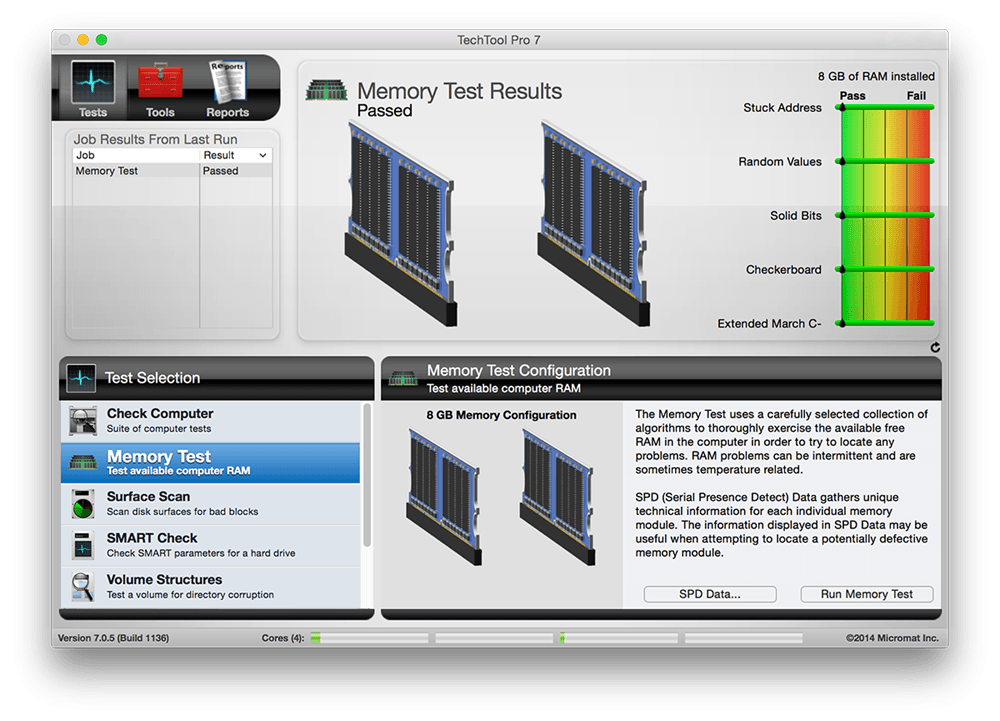Click the 'Stuck Address' label

783,108
